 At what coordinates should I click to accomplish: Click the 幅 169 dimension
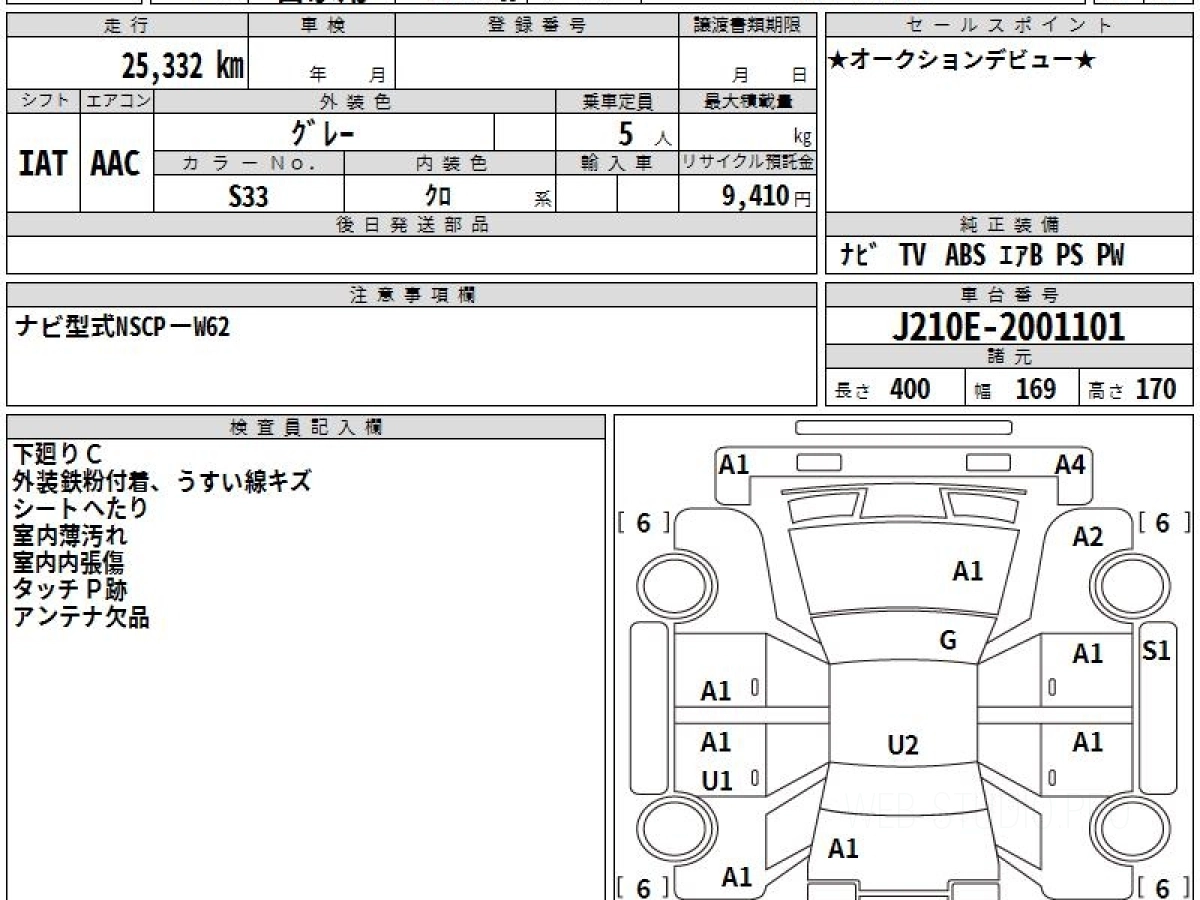(1015, 389)
